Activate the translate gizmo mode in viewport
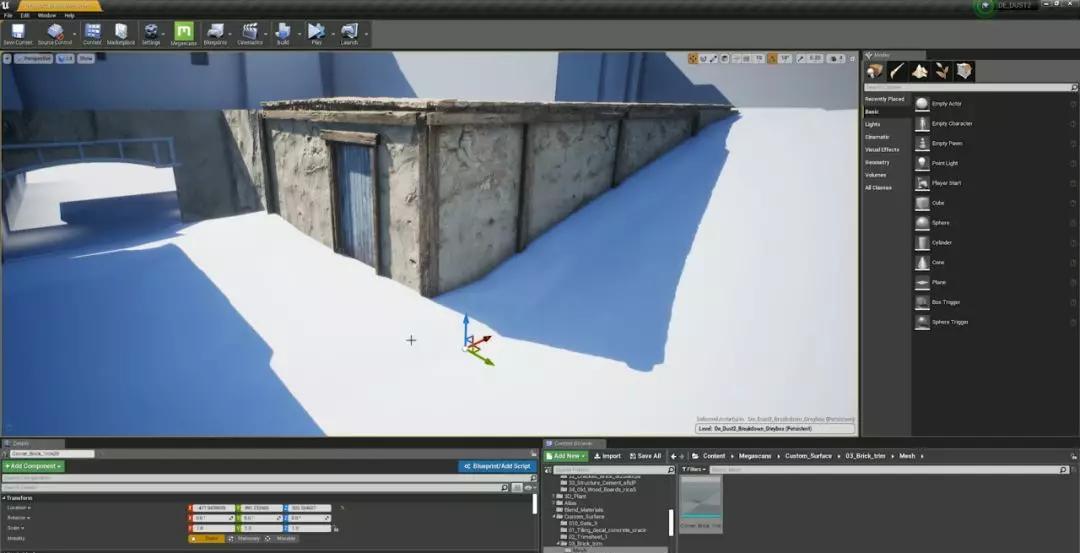 coord(693,59)
